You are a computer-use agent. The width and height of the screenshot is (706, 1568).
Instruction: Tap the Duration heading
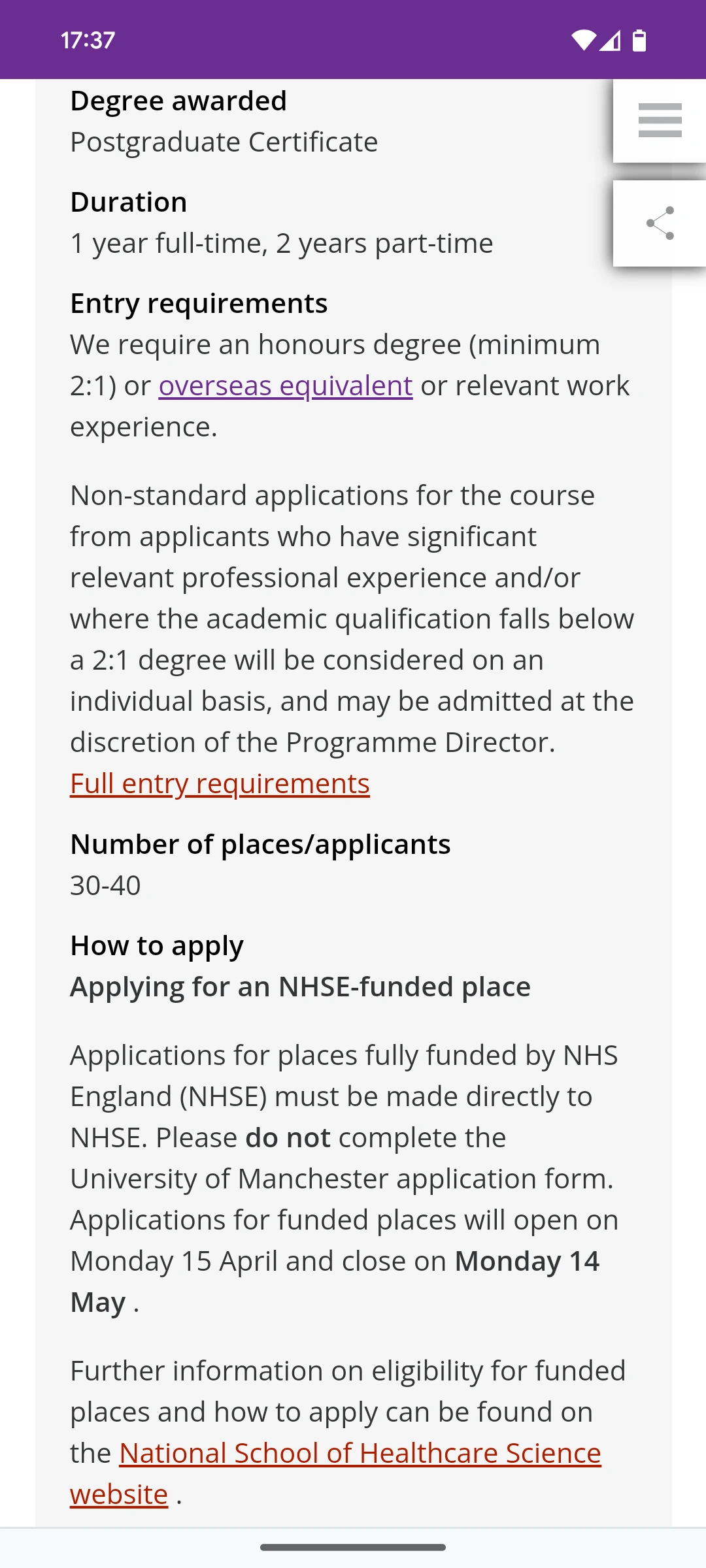pos(129,203)
